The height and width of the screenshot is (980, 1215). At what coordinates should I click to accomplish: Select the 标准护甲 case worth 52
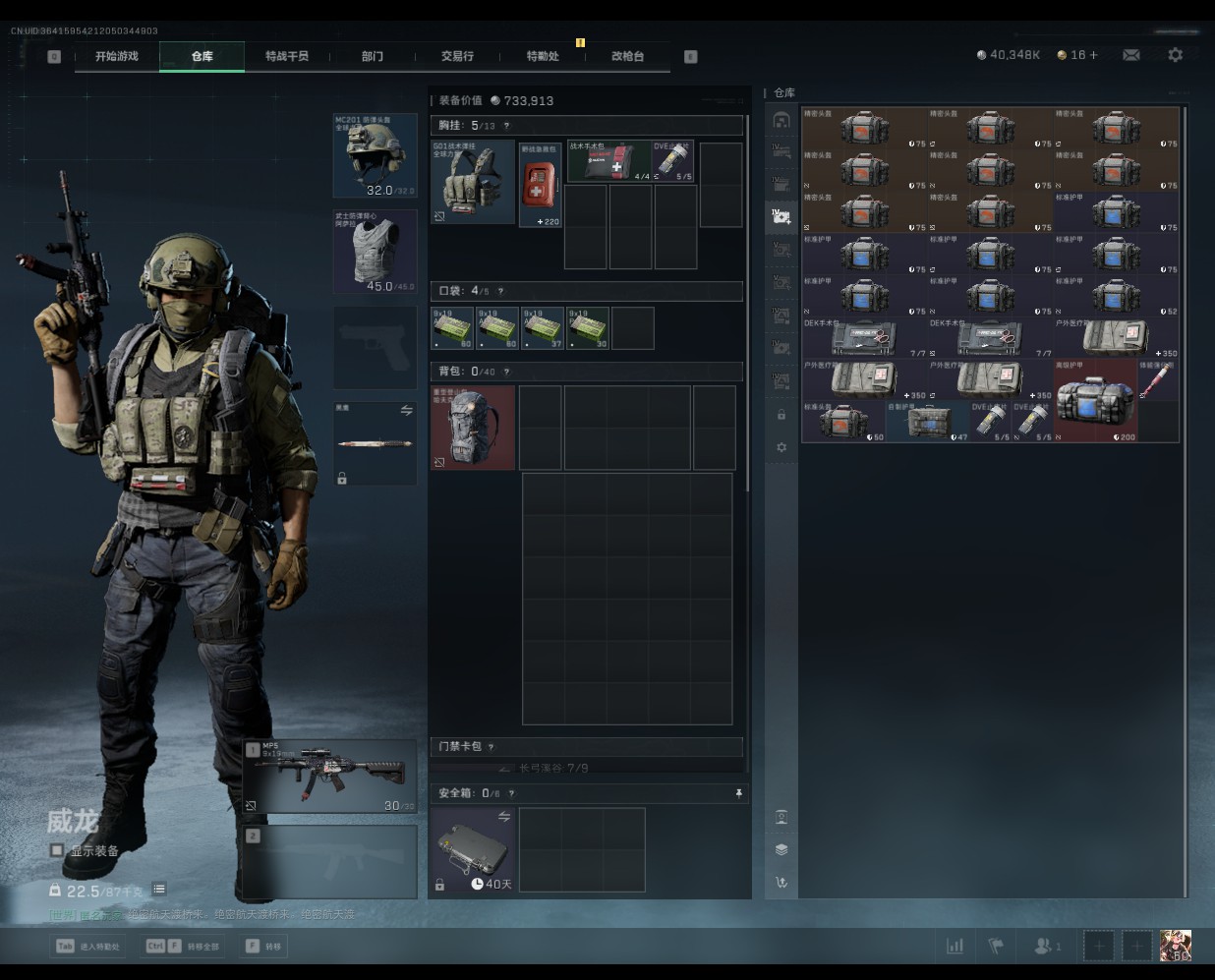pos(1116,295)
